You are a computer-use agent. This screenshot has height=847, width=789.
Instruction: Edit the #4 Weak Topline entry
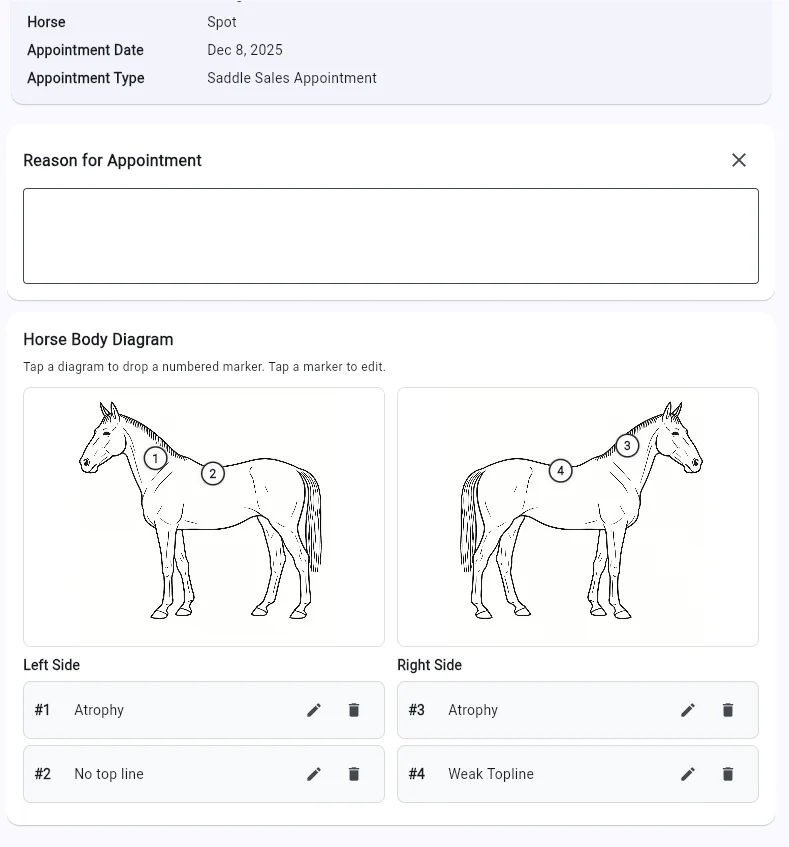(x=687, y=774)
